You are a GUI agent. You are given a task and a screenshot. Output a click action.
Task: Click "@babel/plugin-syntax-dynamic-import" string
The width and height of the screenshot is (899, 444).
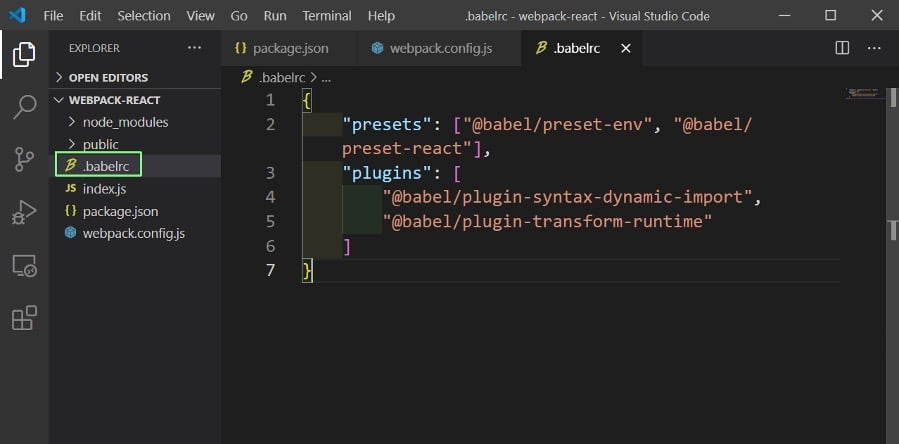pos(567,197)
